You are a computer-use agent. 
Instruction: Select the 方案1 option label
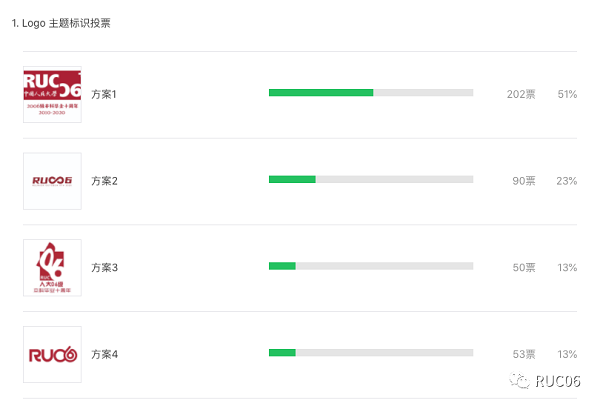[x=104, y=94]
